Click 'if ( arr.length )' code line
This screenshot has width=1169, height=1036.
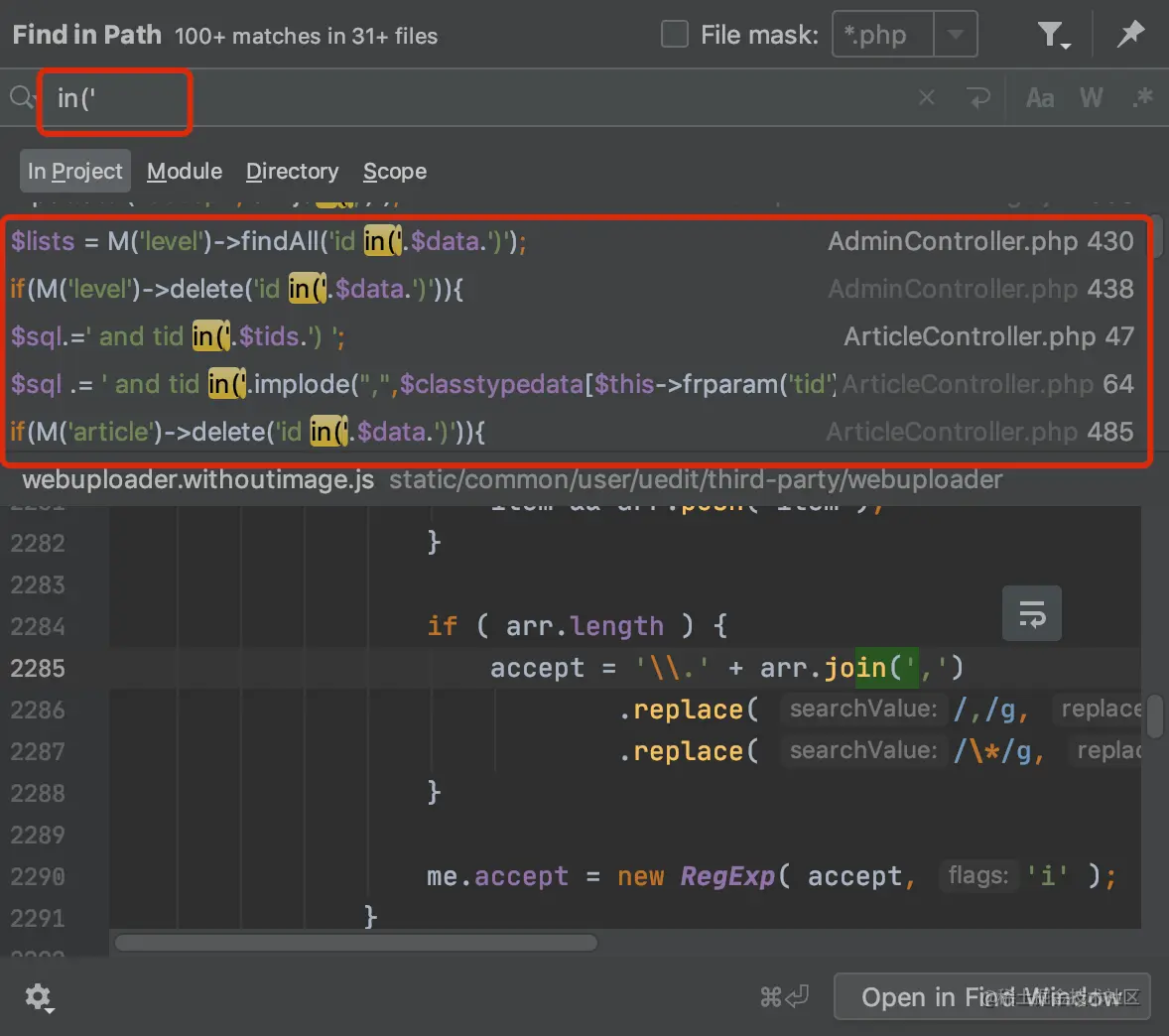[x=577, y=626]
